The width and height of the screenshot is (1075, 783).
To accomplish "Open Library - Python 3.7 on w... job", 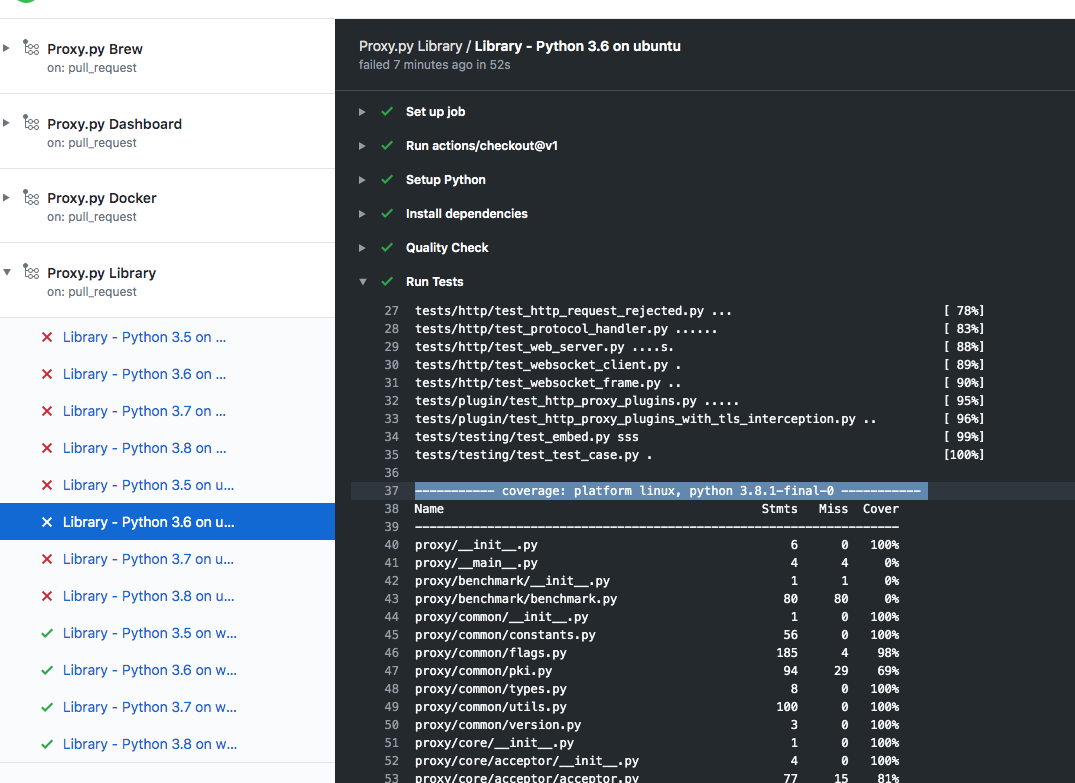I will [149, 707].
